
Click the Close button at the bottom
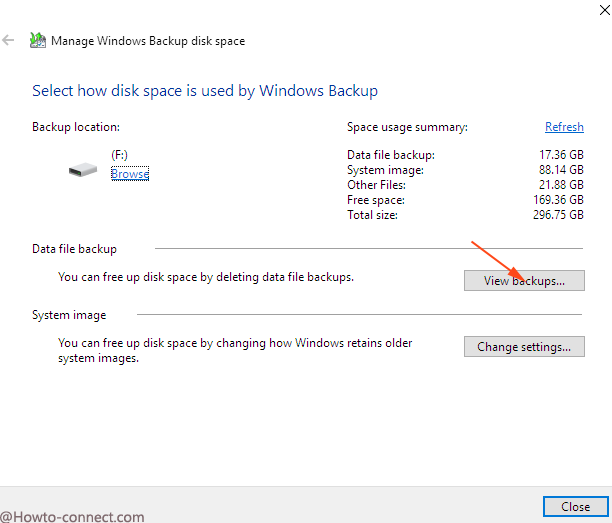(x=575, y=507)
